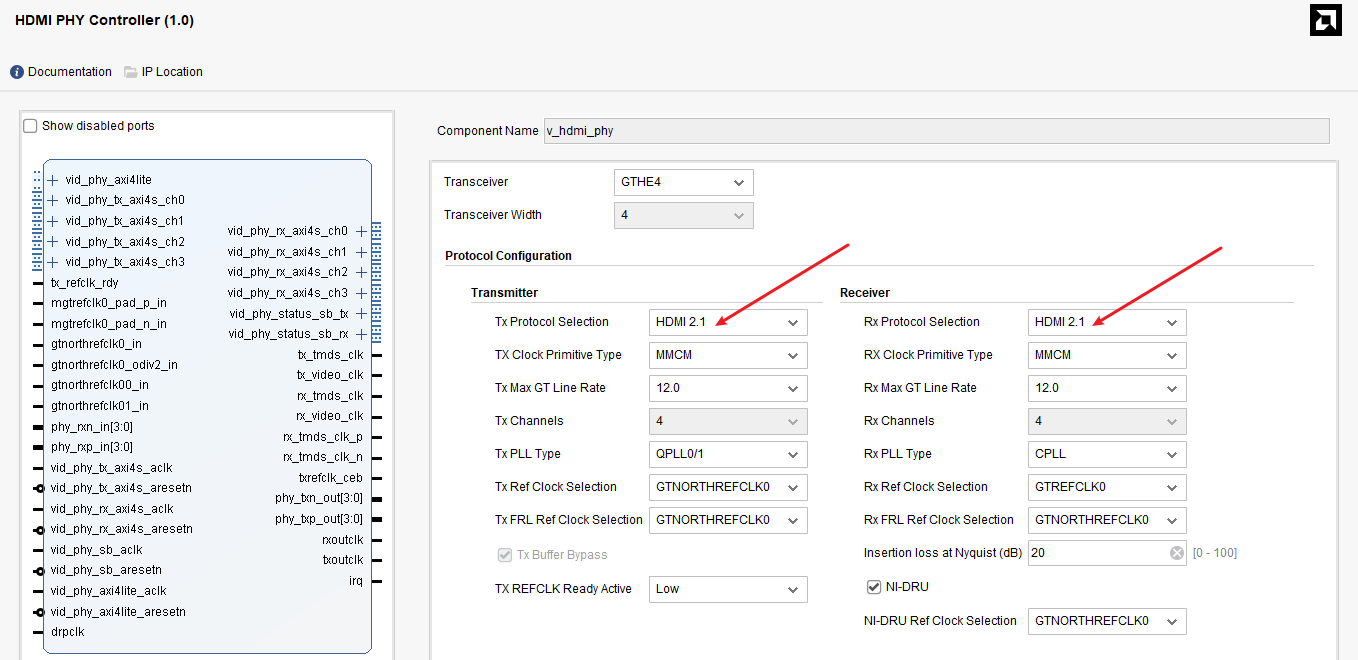
Task: Expand the vid_phy_rx_axi4s_ch2 port plus icon
Action: pos(361,272)
